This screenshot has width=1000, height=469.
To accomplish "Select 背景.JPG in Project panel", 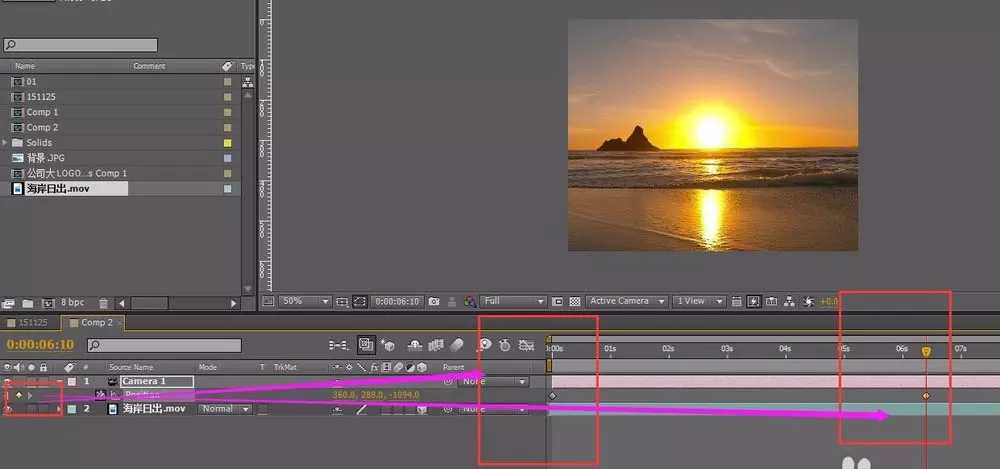I will [45, 158].
